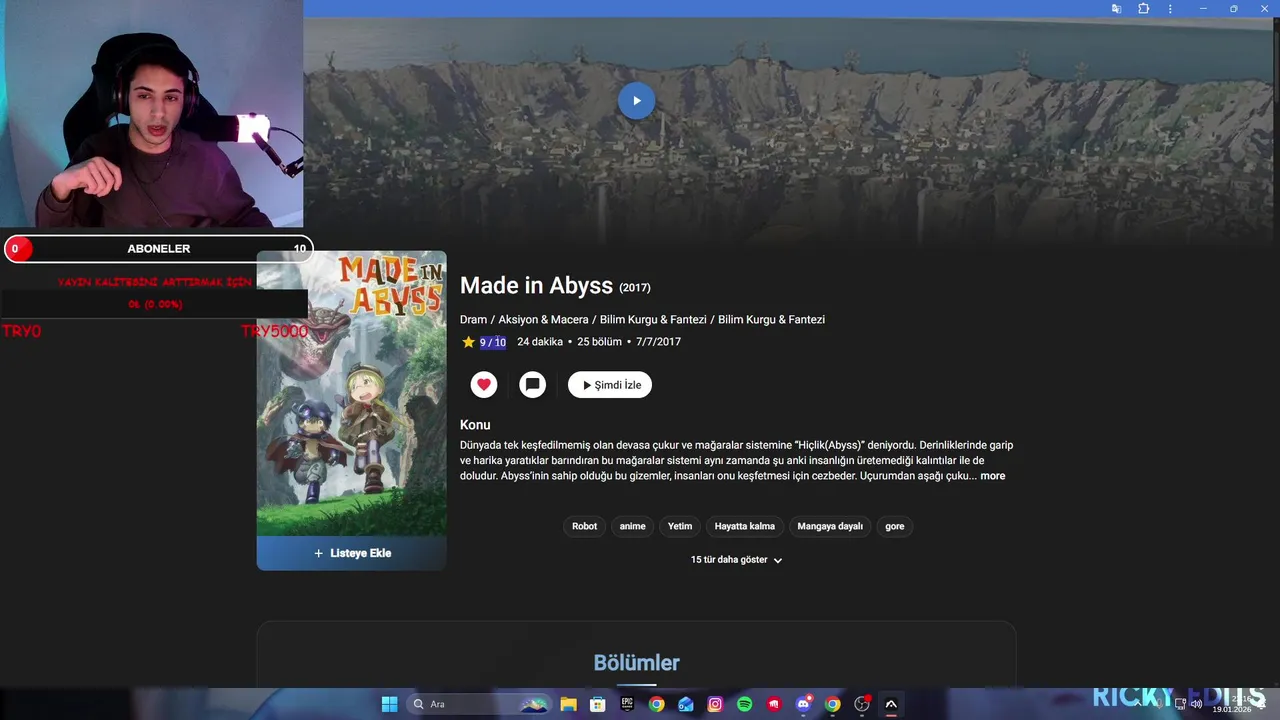
Task: Open the browser translate icon
Action: pyautogui.click(x=1116, y=8)
